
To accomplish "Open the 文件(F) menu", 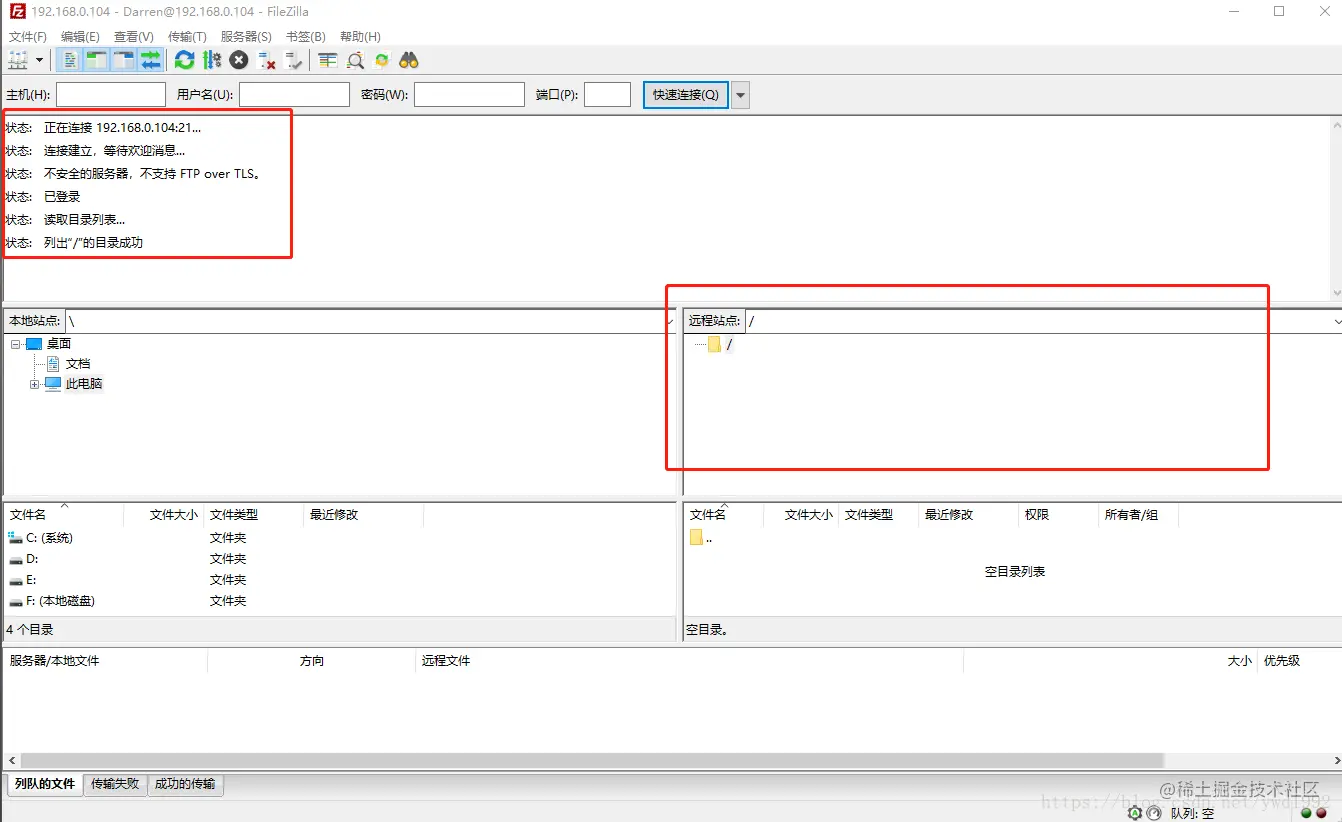I will click(28, 36).
